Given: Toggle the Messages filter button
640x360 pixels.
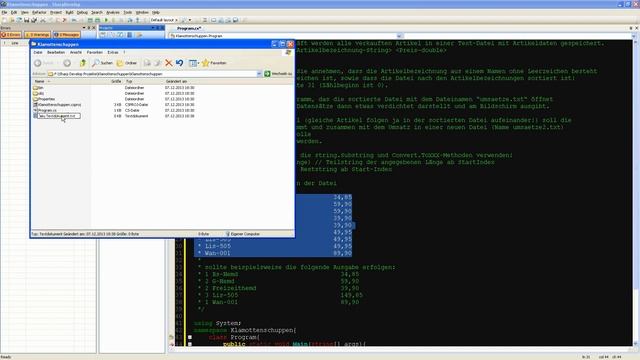Looking at the screenshot, I should [67, 35].
